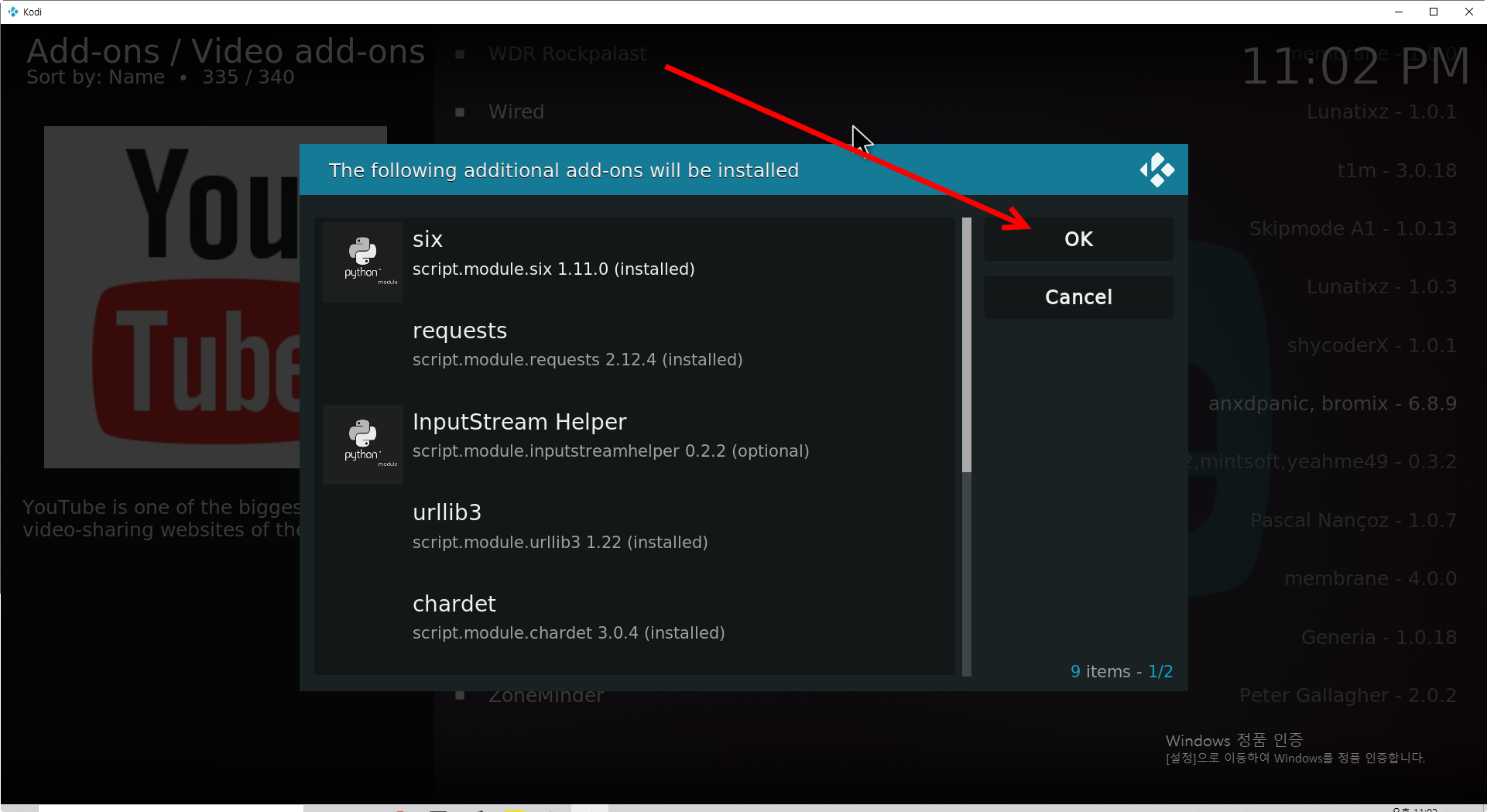Click the 'Peter Gallagher - 2.0.2' entry
The width and height of the screenshot is (1487, 812).
[x=1348, y=696]
